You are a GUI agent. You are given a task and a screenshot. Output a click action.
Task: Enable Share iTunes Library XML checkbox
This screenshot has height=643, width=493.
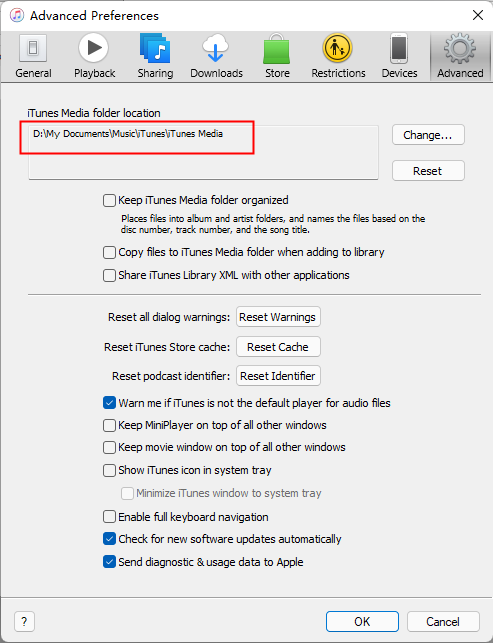pos(109,275)
